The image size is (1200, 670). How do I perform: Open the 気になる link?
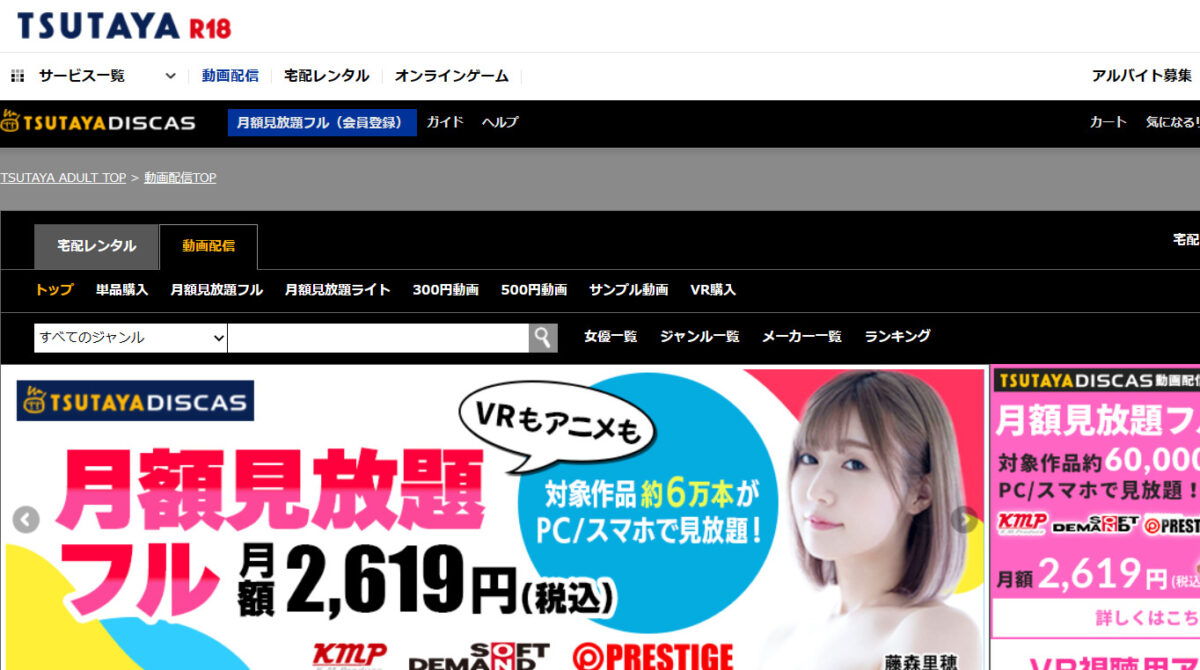pos(1172,123)
